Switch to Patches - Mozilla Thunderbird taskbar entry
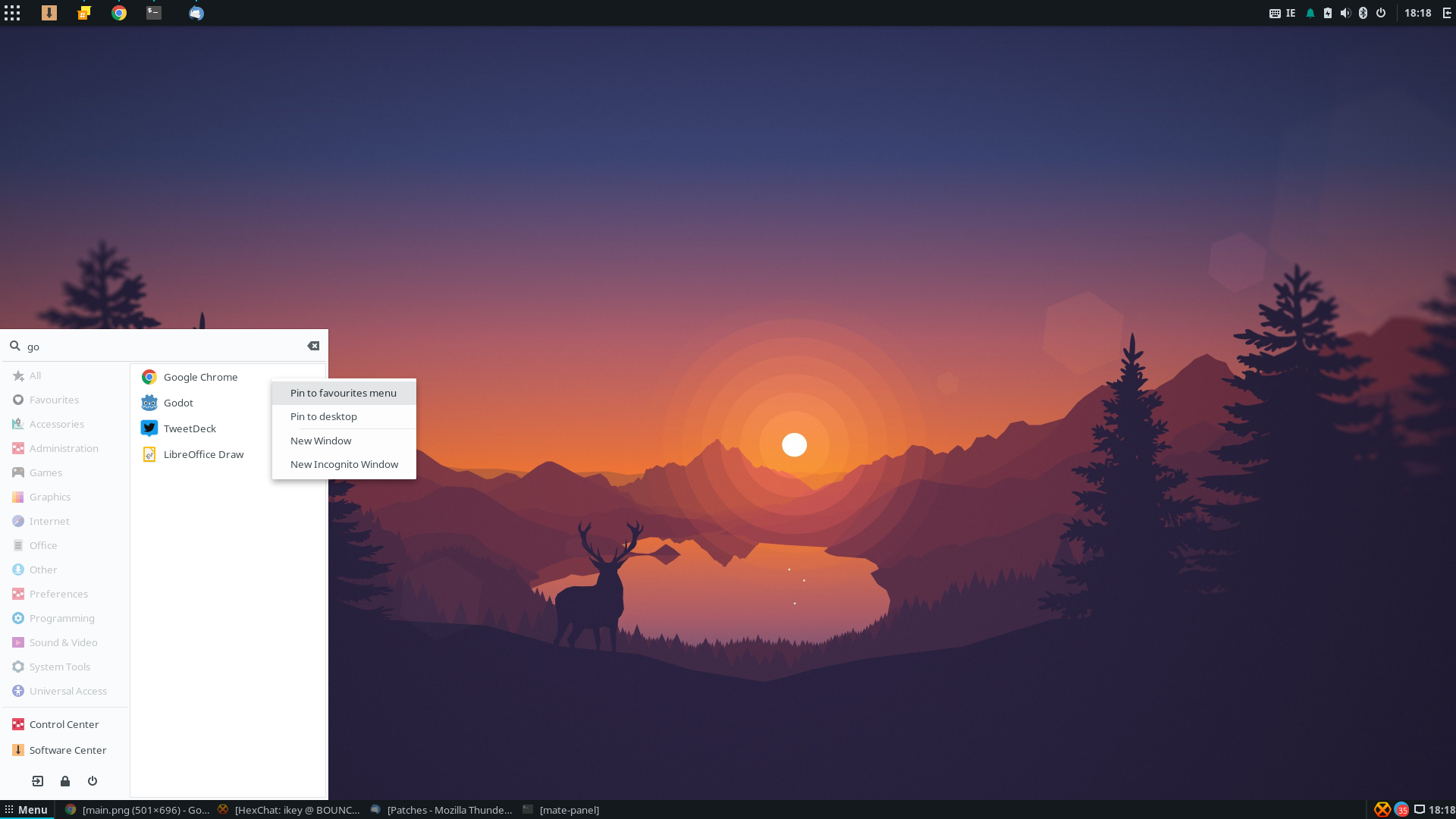 tap(441, 810)
